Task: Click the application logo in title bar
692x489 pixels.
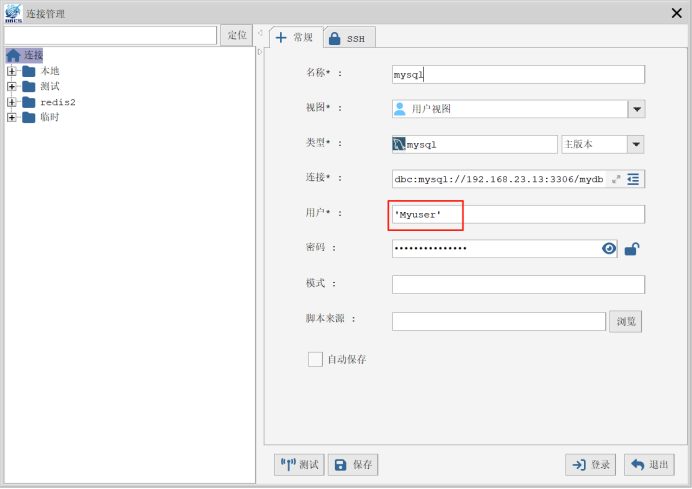Action: click(13, 13)
